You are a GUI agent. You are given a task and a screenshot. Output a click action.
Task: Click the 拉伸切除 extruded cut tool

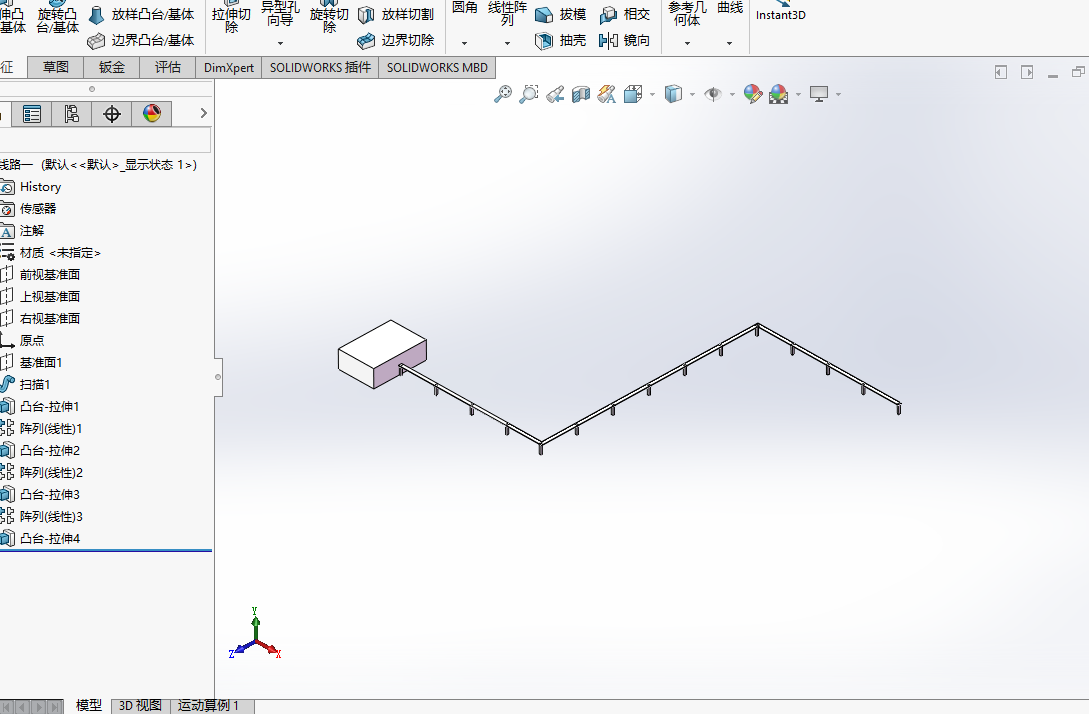pyautogui.click(x=231, y=17)
